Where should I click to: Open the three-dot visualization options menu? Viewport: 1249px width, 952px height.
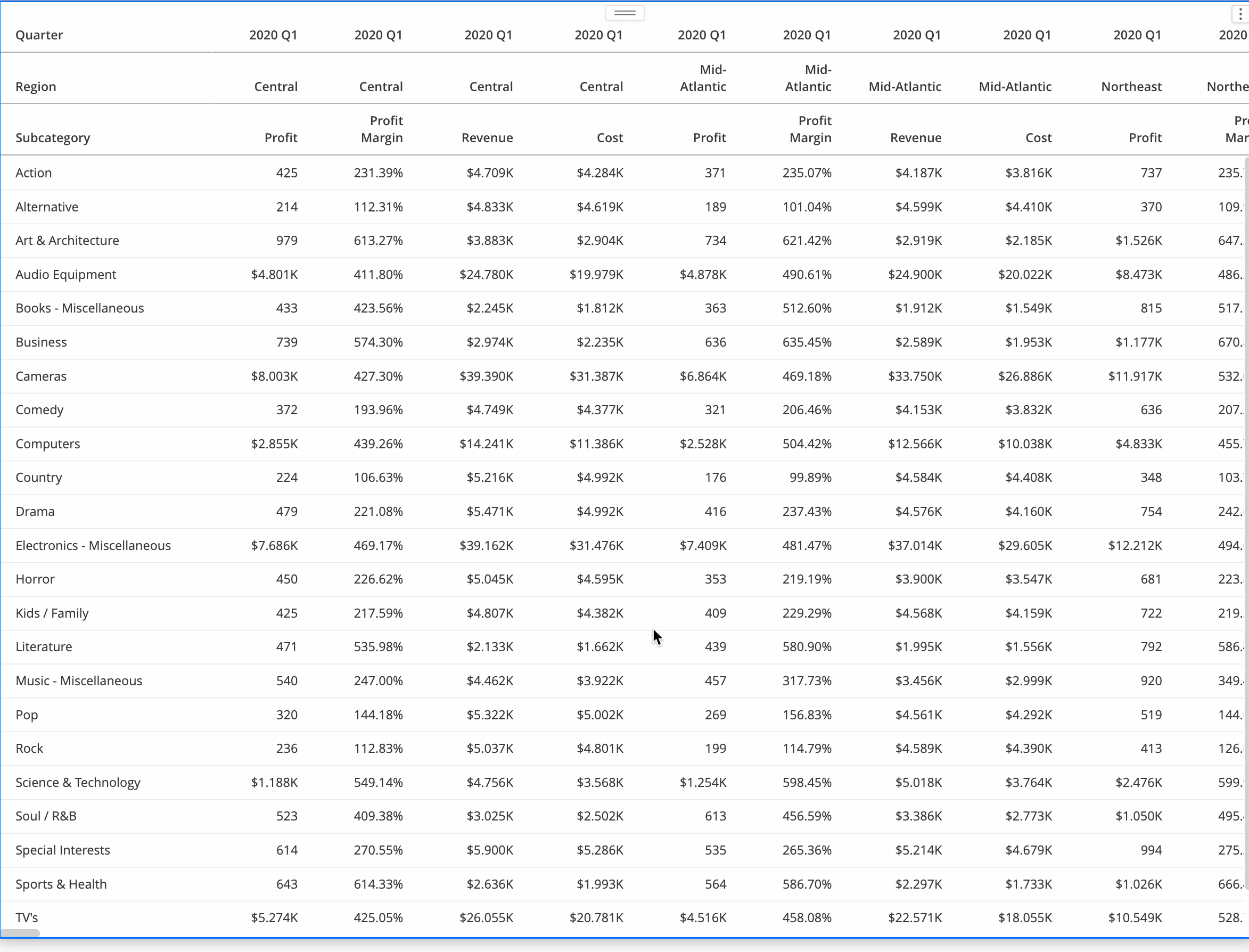[1240, 14]
